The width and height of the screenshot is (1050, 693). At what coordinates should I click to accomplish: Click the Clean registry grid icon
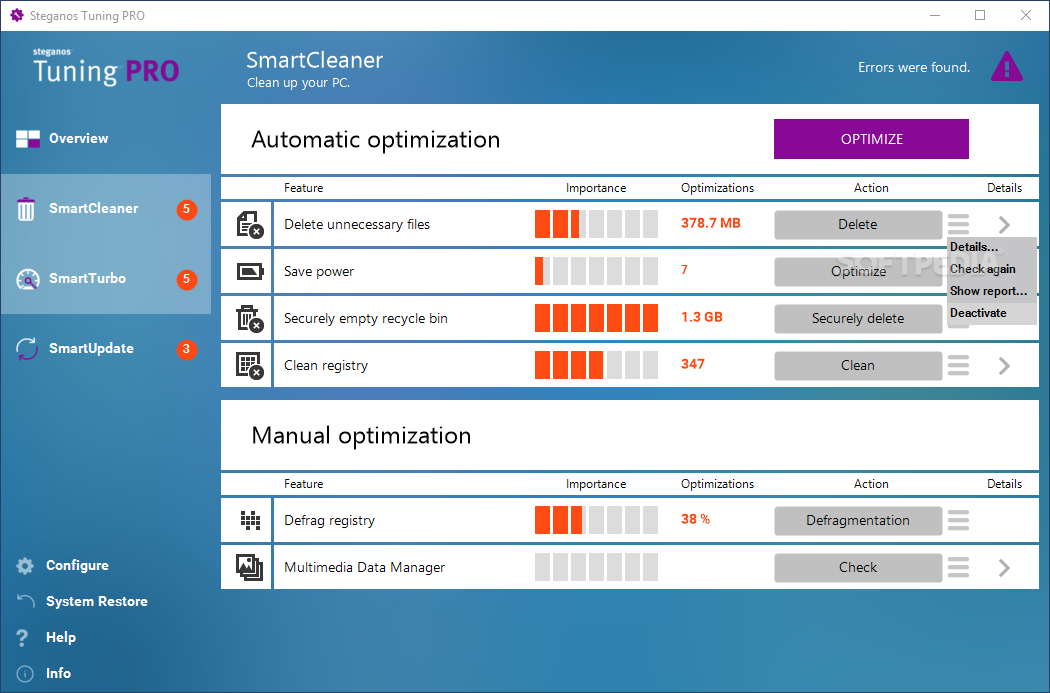(x=250, y=366)
